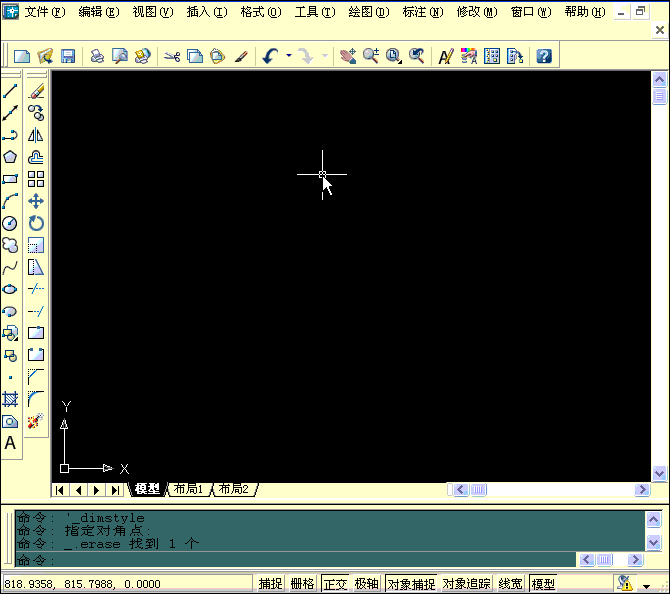Select the Hatch tool

(x=10, y=399)
